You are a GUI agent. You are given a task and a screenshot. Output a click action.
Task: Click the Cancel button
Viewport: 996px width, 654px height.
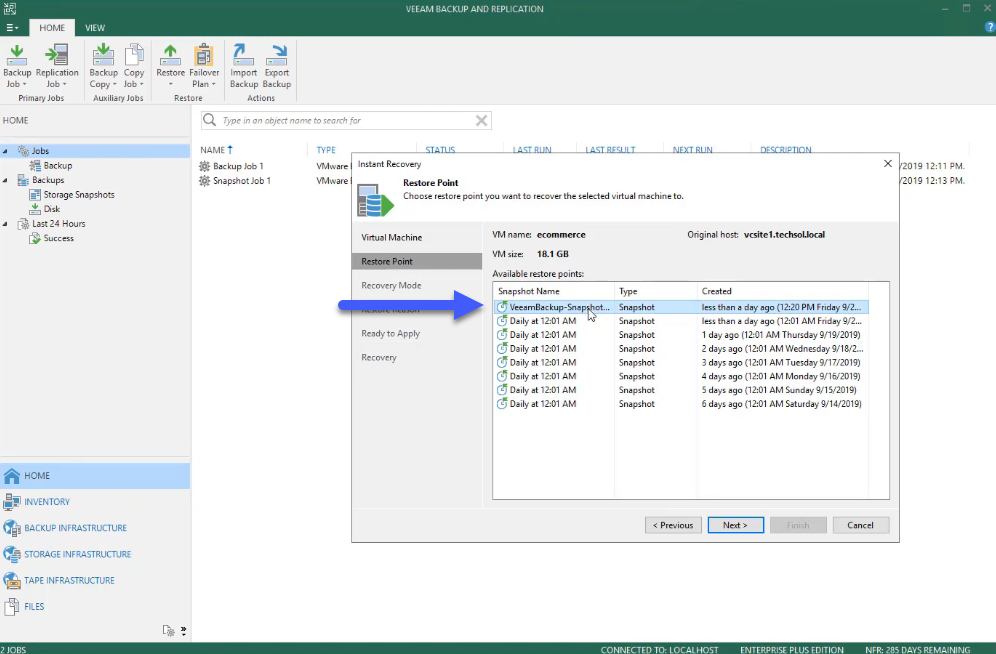[x=861, y=526]
